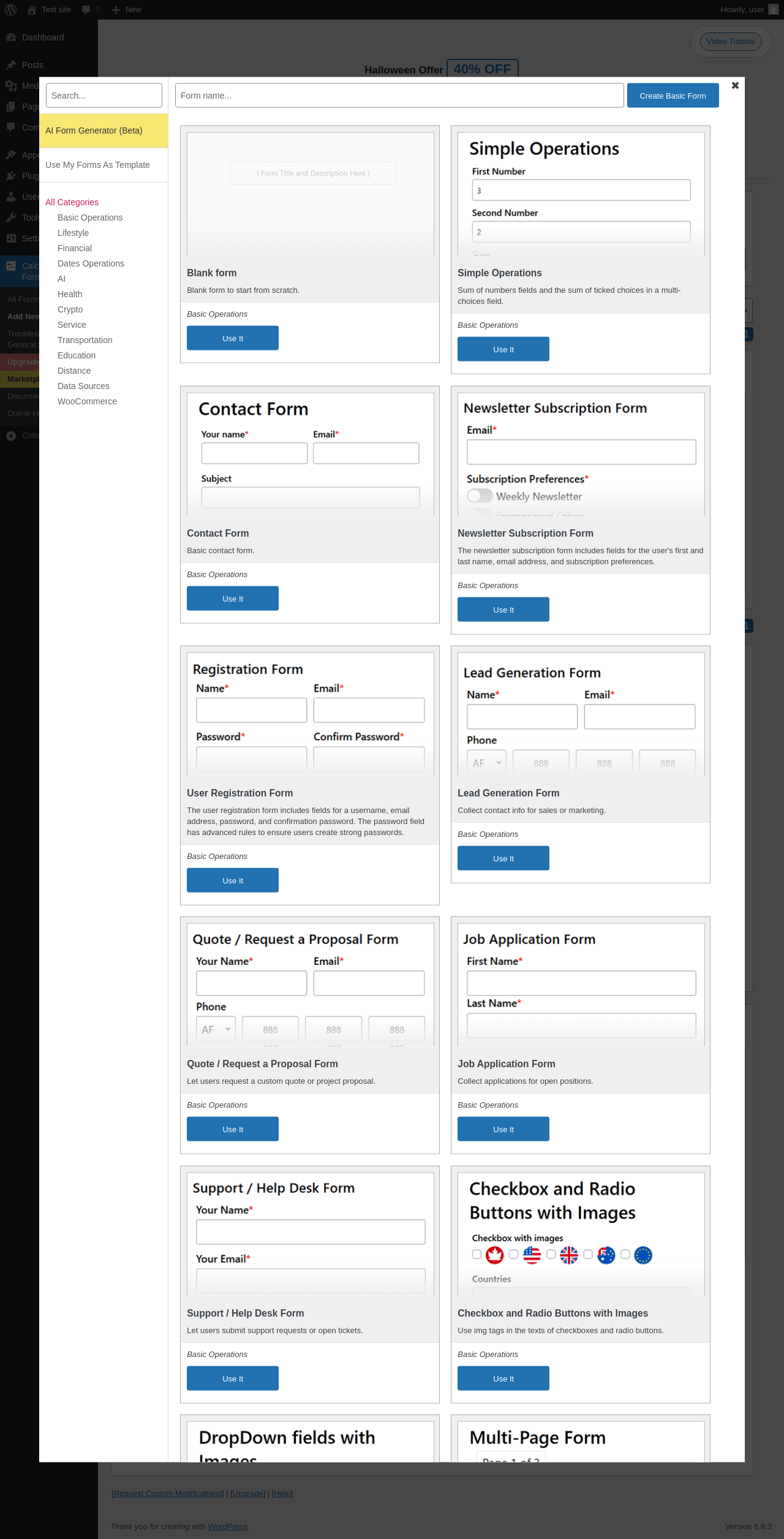
Task: Select the WooCommerce category
Action: coord(87,401)
